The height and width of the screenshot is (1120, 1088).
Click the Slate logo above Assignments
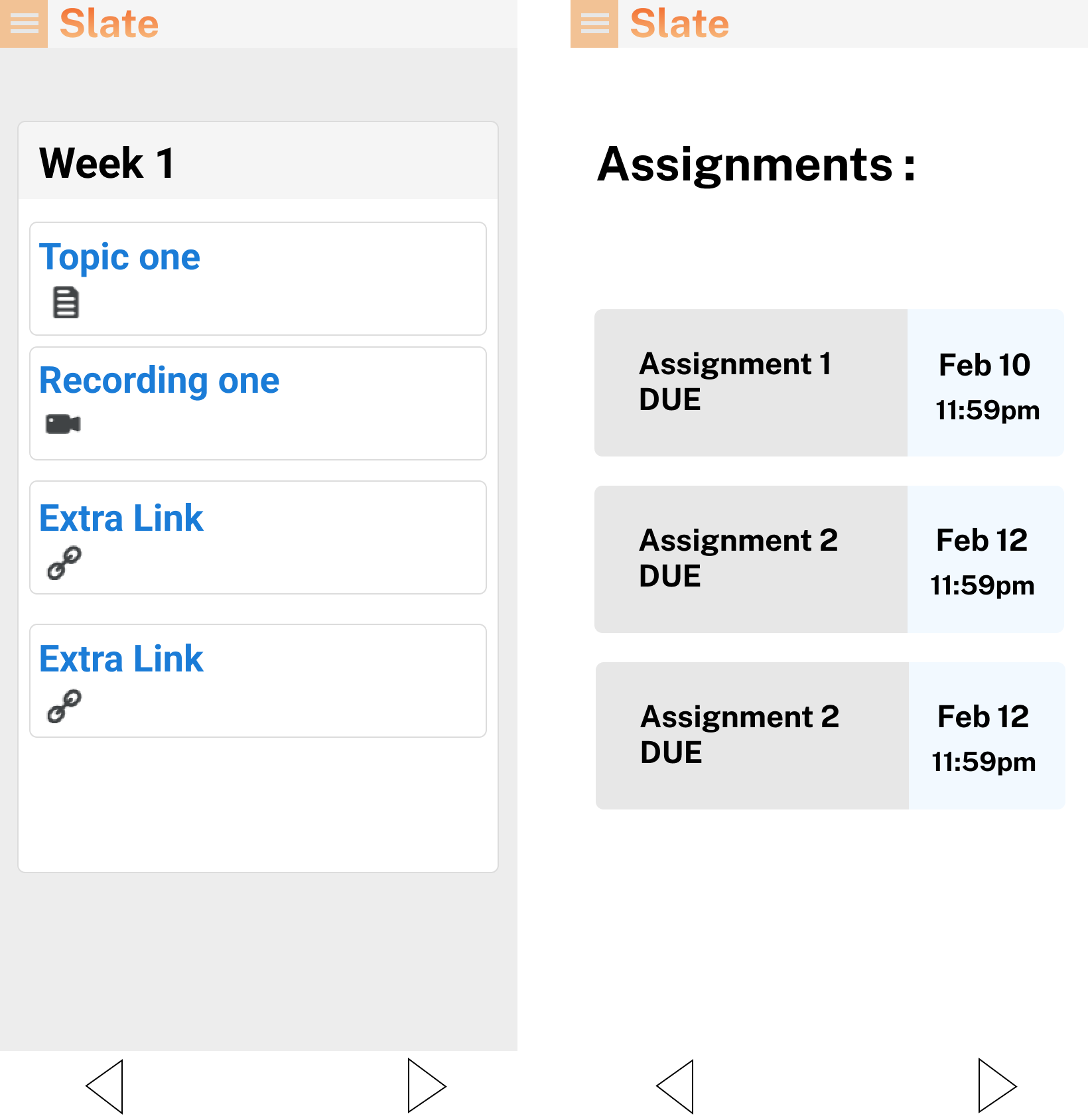pyautogui.click(x=679, y=23)
